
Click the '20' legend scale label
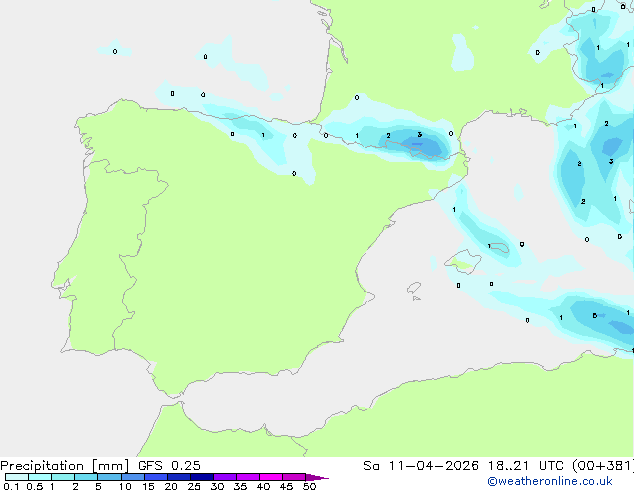tap(171, 486)
